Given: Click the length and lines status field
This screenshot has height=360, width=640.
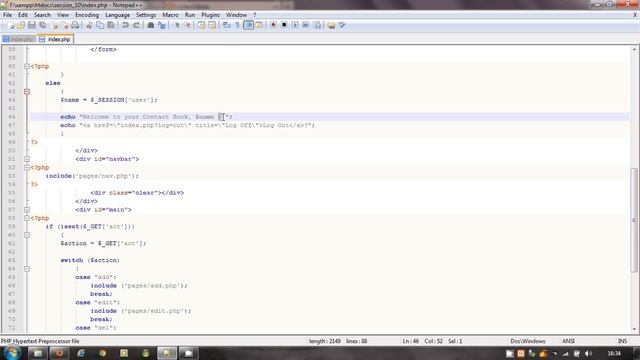Looking at the screenshot, I should 338,341.
